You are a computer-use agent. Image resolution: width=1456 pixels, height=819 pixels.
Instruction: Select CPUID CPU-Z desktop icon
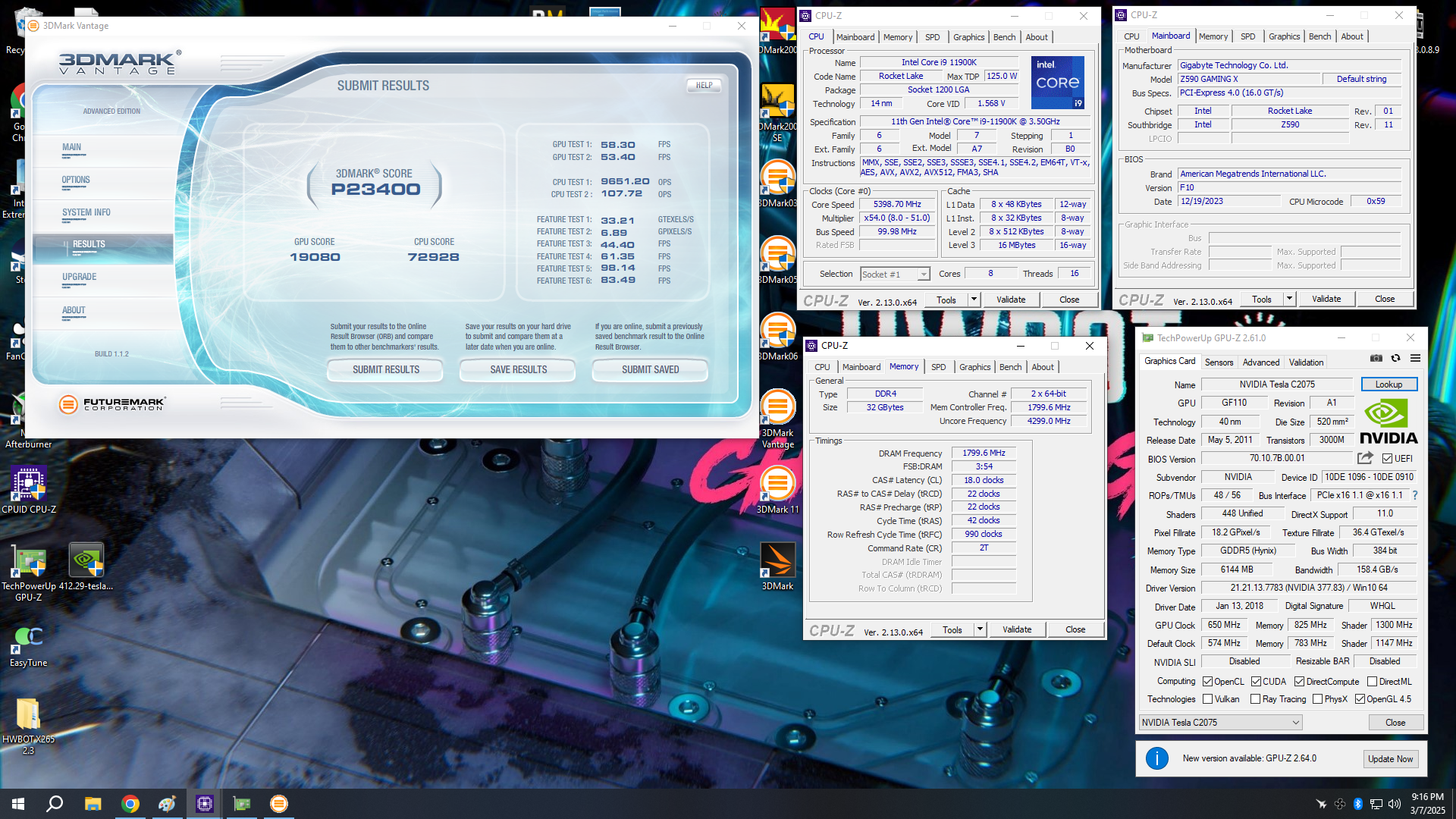29,490
